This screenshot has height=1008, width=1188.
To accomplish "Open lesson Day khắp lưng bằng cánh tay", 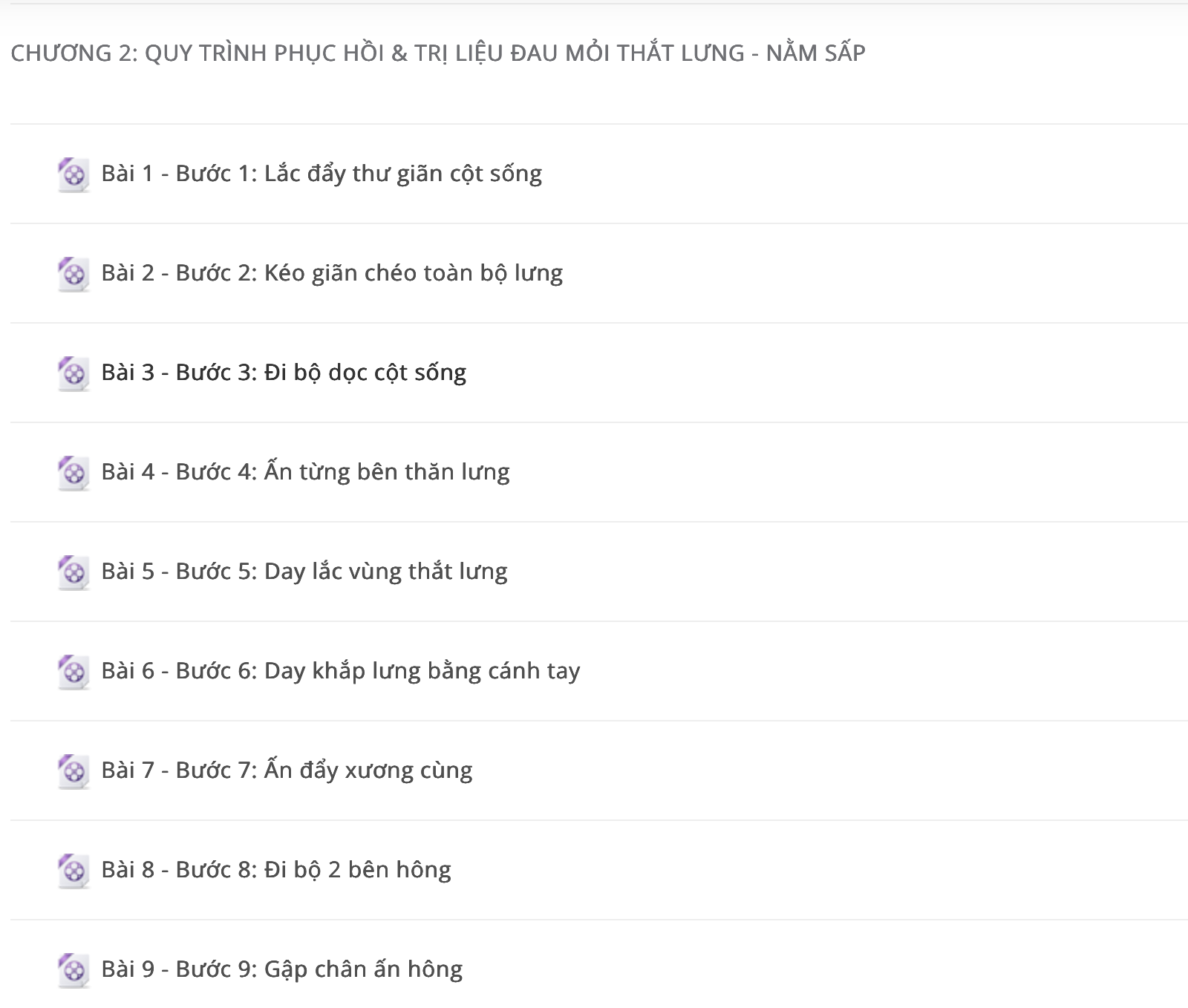I will 341,671.
